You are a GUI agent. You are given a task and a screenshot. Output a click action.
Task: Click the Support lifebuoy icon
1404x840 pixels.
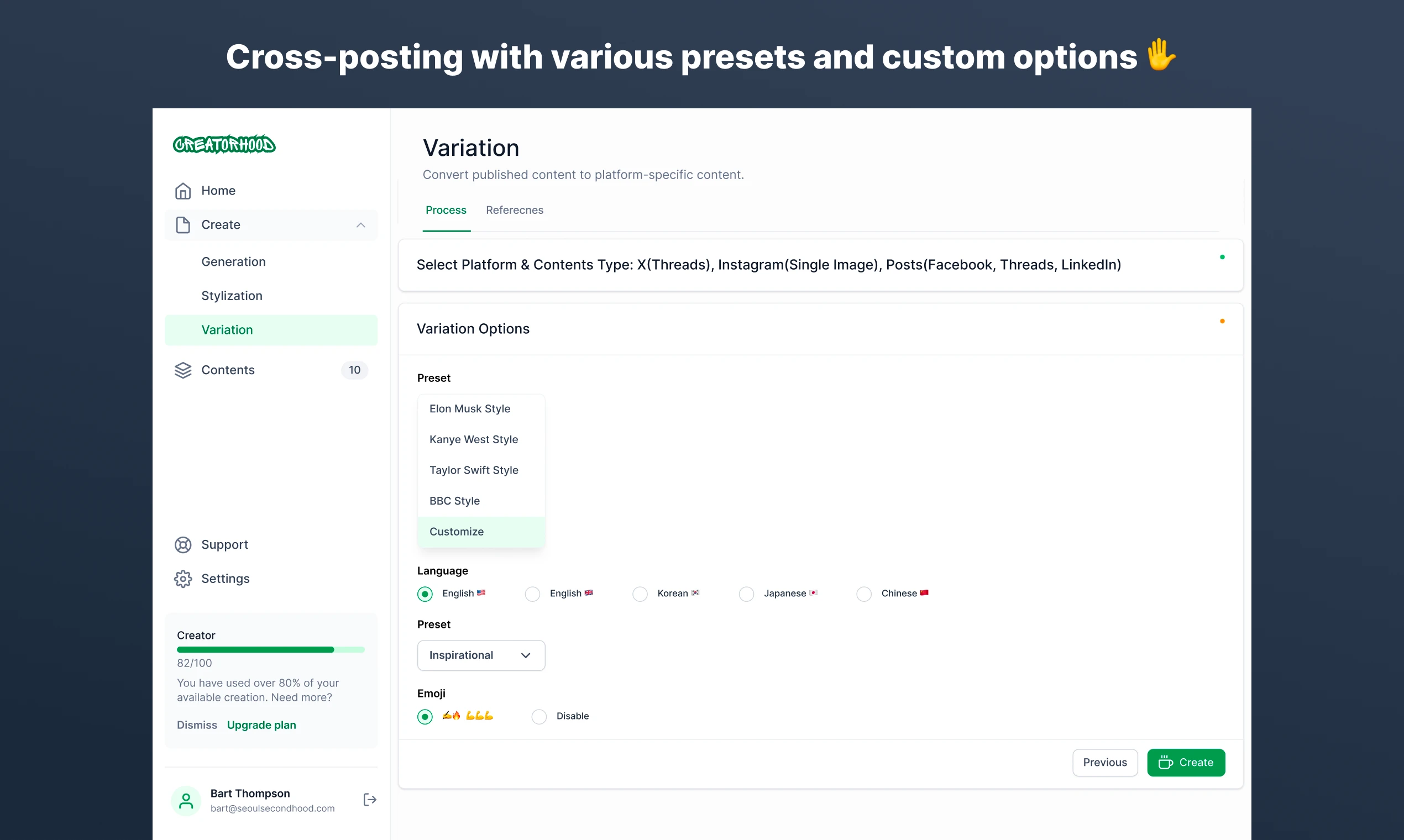coord(183,544)
